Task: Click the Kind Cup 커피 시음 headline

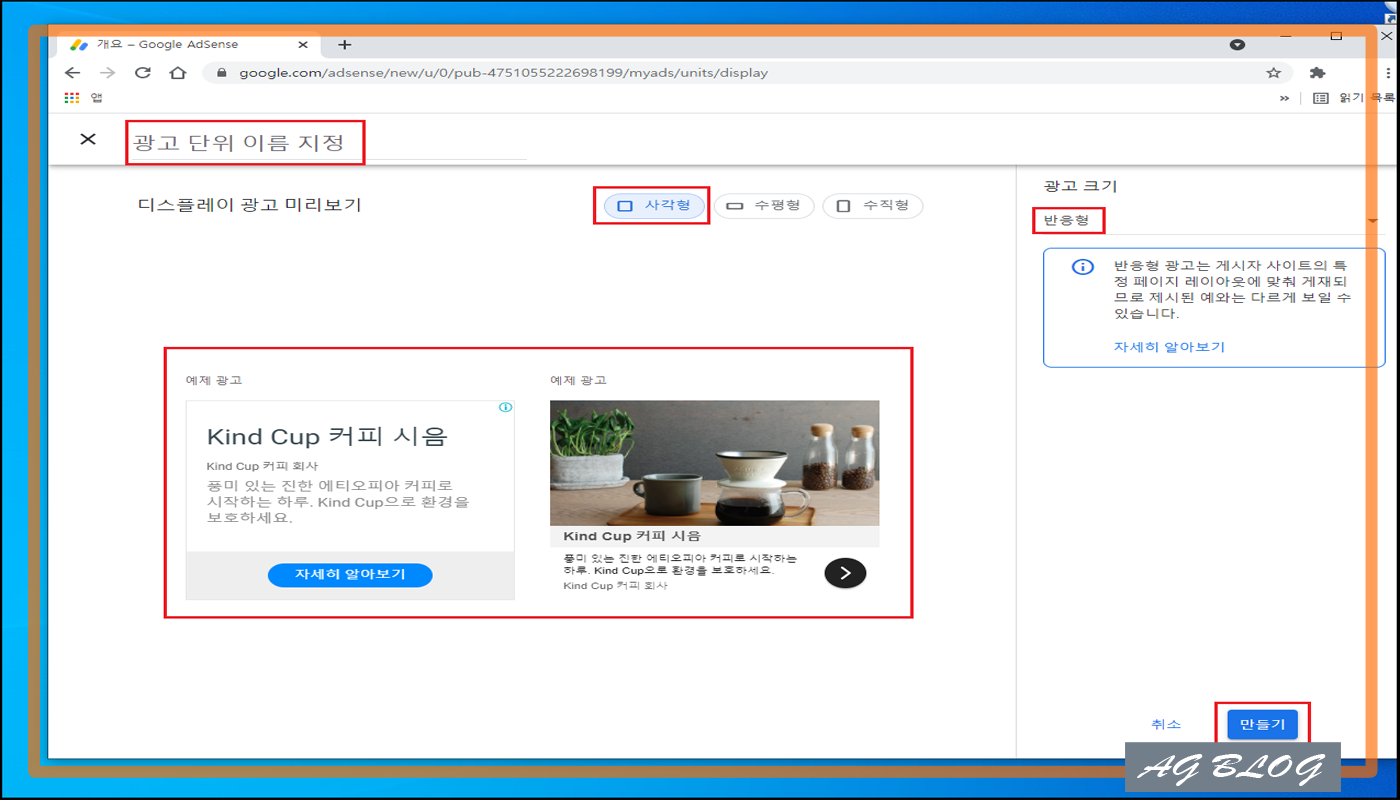Action: pos(327,436)
